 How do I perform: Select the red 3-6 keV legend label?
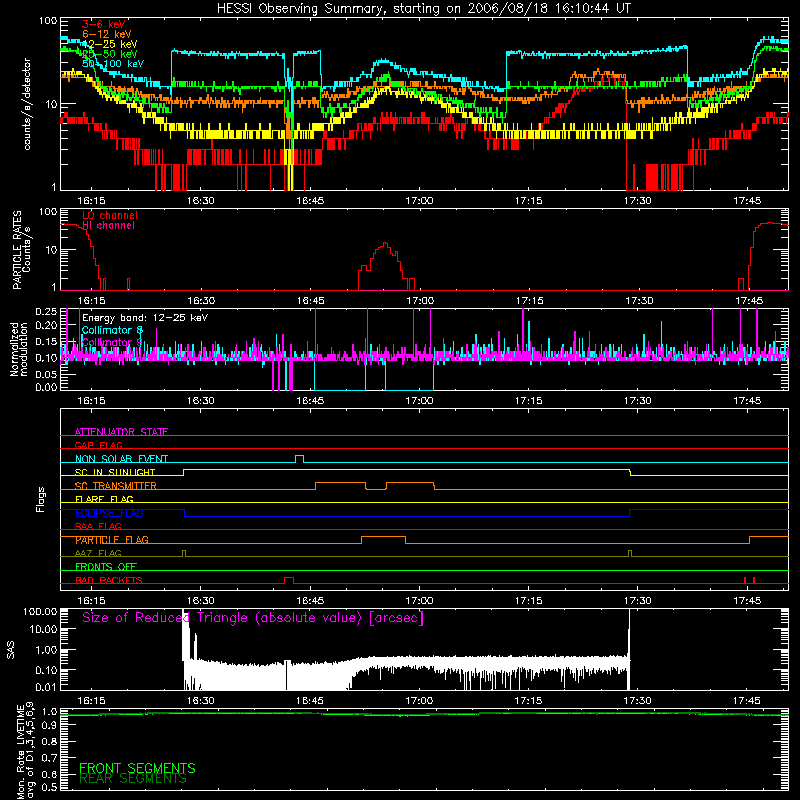(x=103, y=24)
